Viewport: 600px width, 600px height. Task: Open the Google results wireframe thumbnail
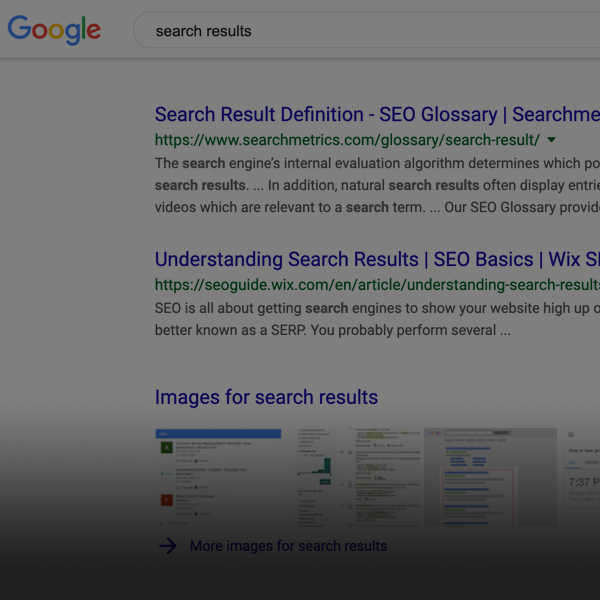(x=490, y=477)
